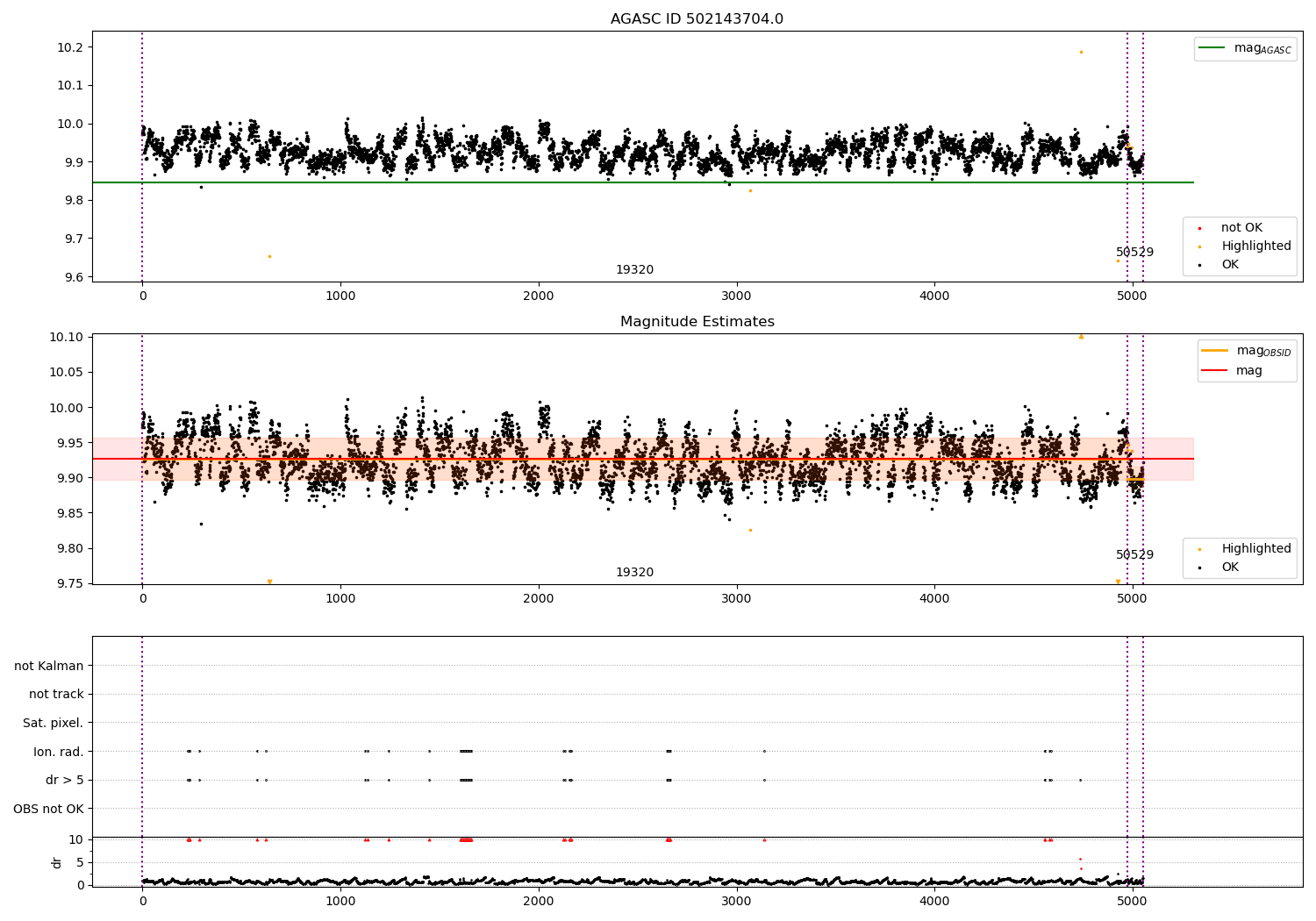Click the 10.2 y-axis tick label

[x=71, y=47]
